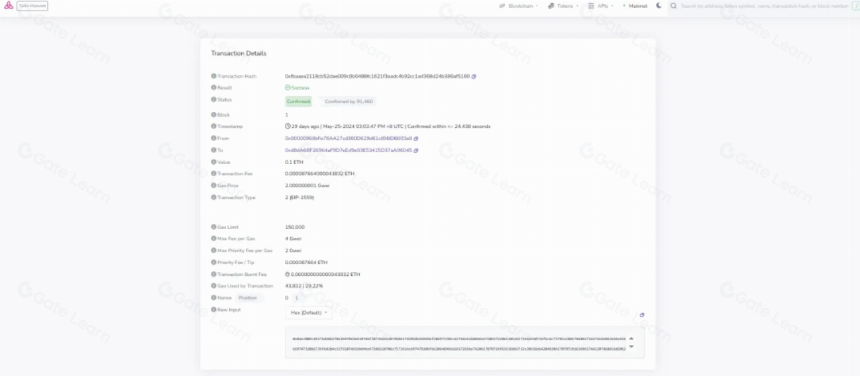
Task: Click info icon beside Block
Action: coord(214,115)
